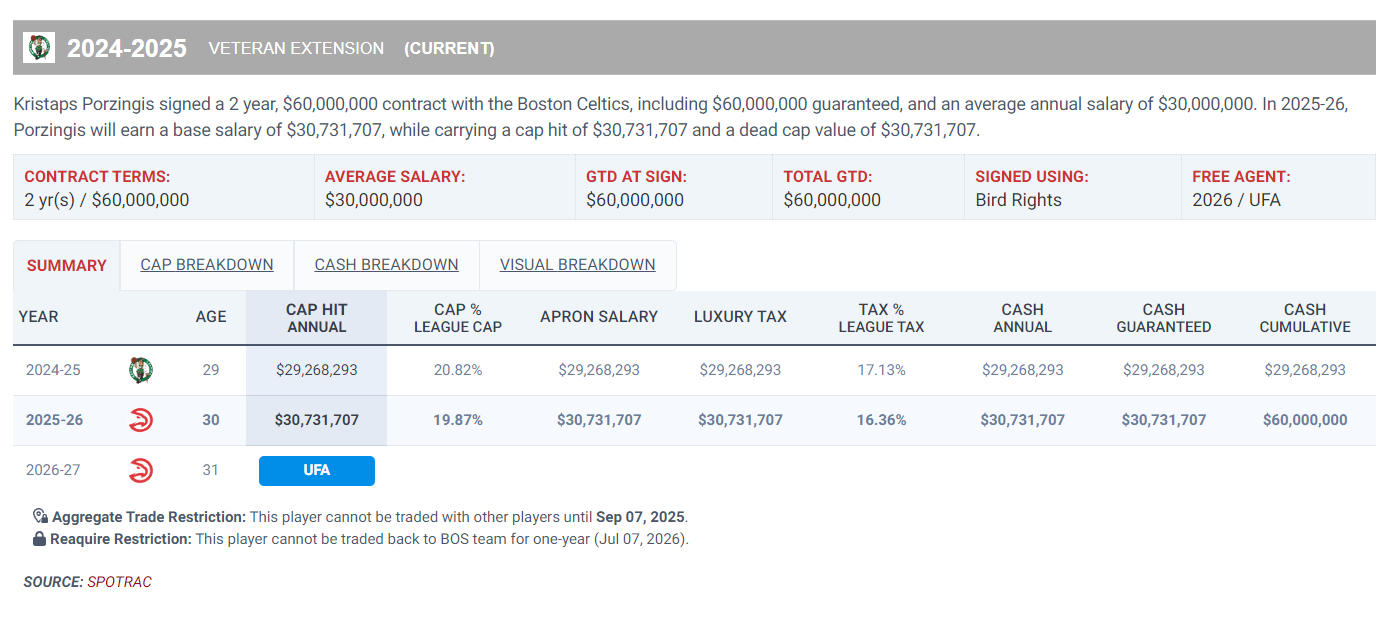Click the 2025-26 cap hit value $30,731,707
Screen dimensions: 1384x622
(x=316, y=420)
